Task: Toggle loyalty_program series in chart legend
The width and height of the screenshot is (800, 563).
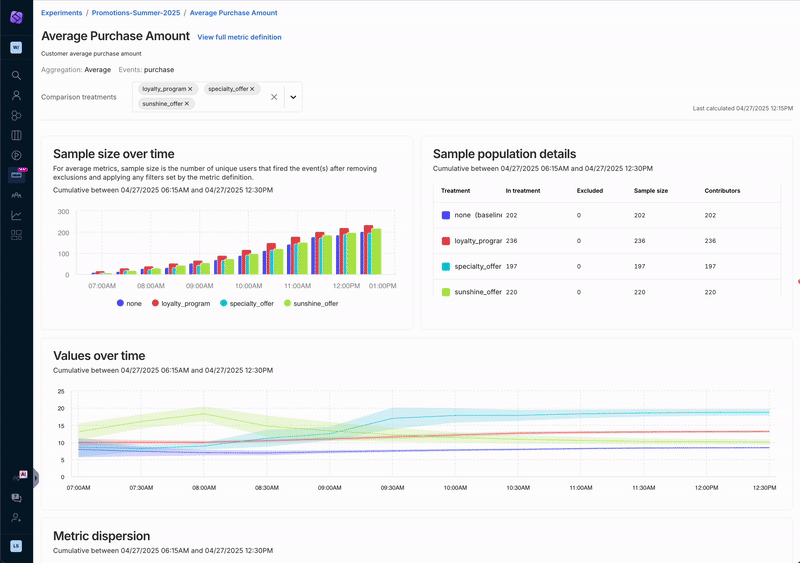Action: coord(180,303)
